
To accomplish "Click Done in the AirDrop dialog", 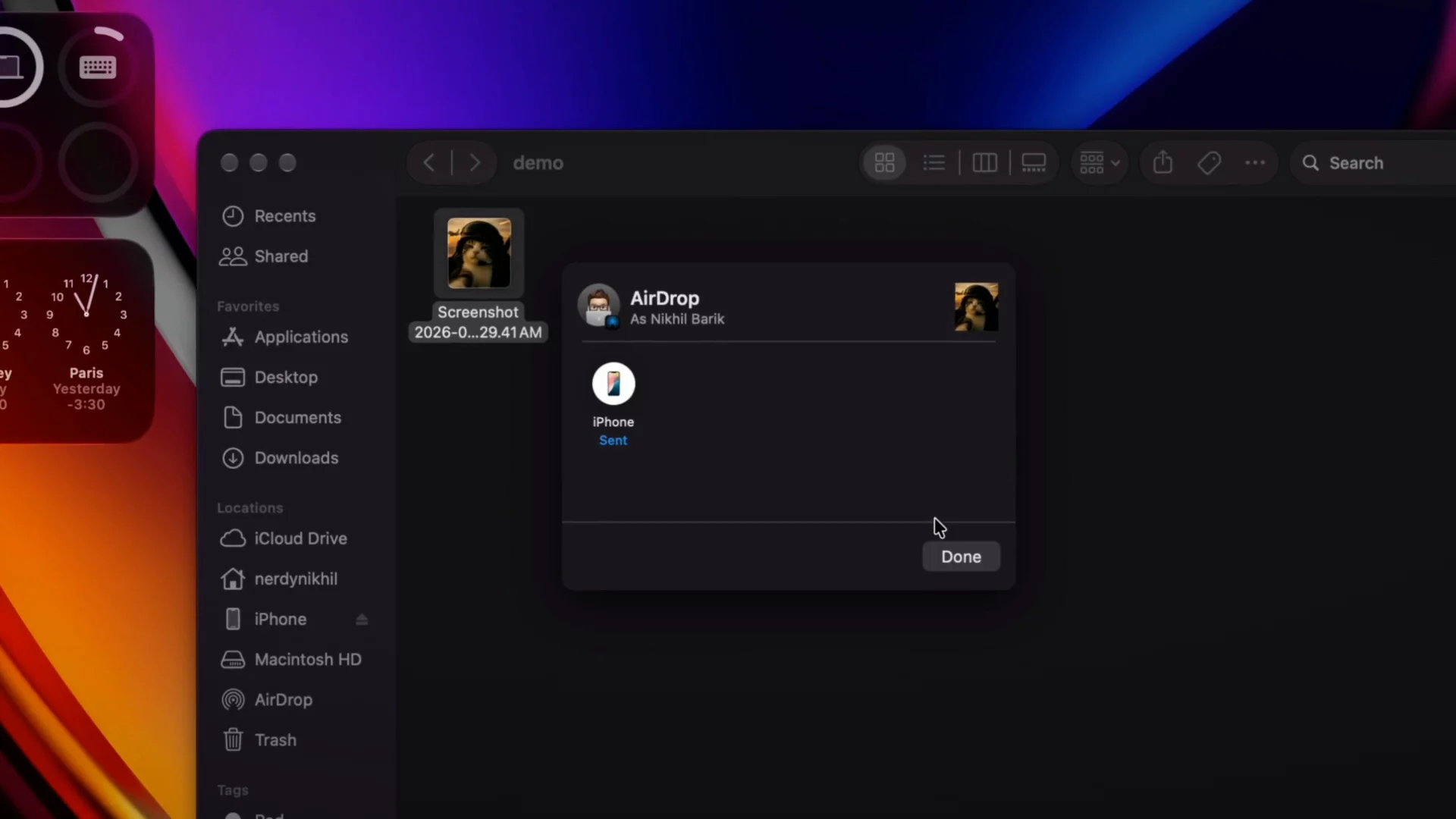I will click(961, 557).
